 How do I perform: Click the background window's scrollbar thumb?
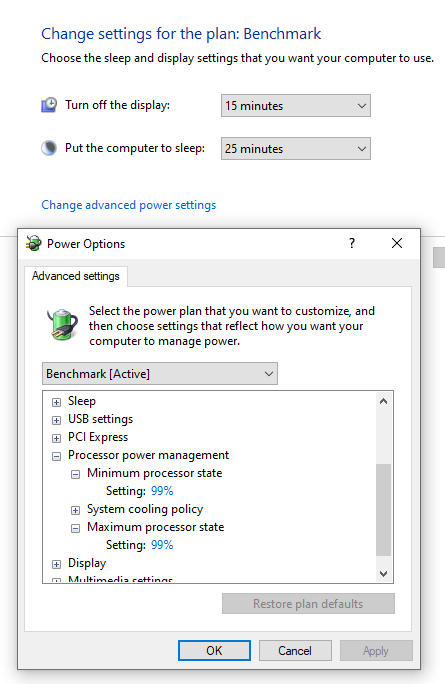pyautogui.click(x=439, y=257)
